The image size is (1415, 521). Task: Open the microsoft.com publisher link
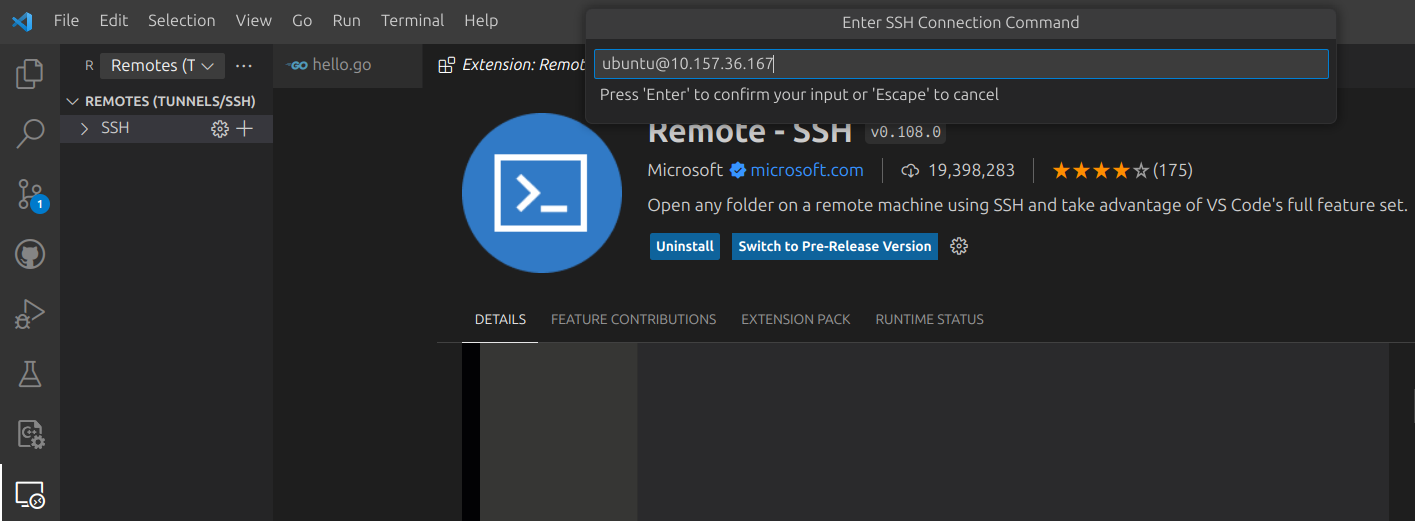point(807,170)
